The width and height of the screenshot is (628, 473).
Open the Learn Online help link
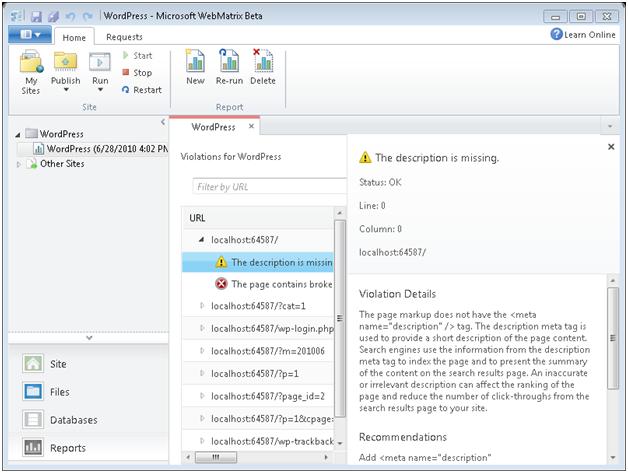tap(583, 34)
